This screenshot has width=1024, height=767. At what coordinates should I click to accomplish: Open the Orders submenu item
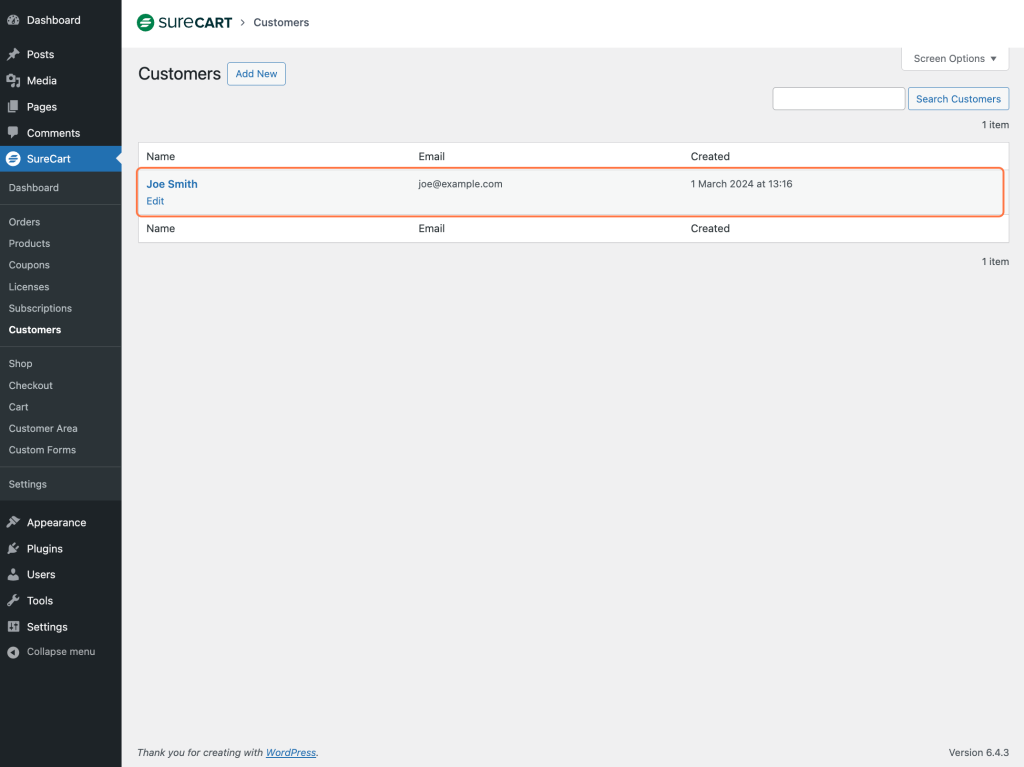24,222
